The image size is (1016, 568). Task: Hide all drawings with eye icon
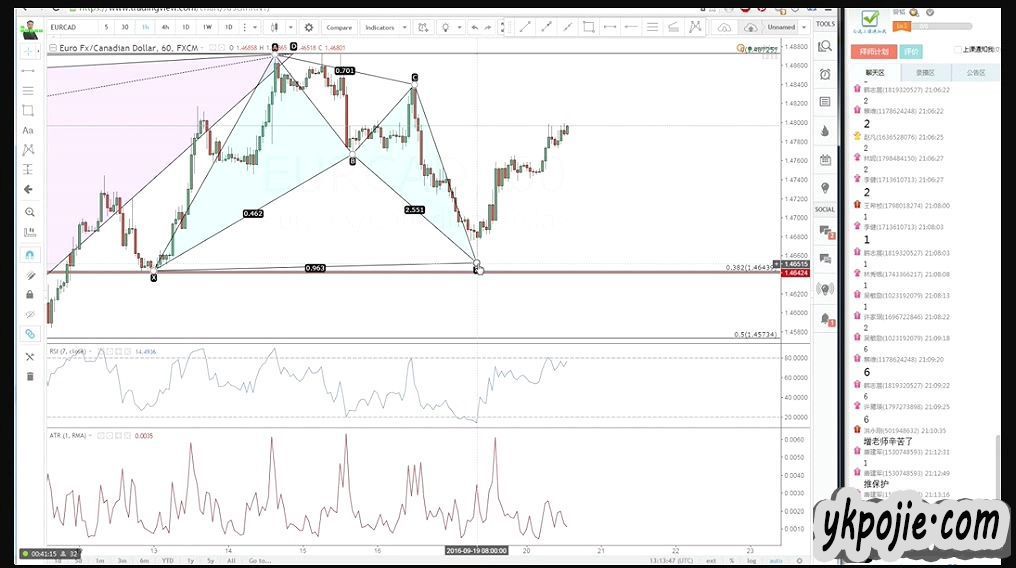click(28, 313)
